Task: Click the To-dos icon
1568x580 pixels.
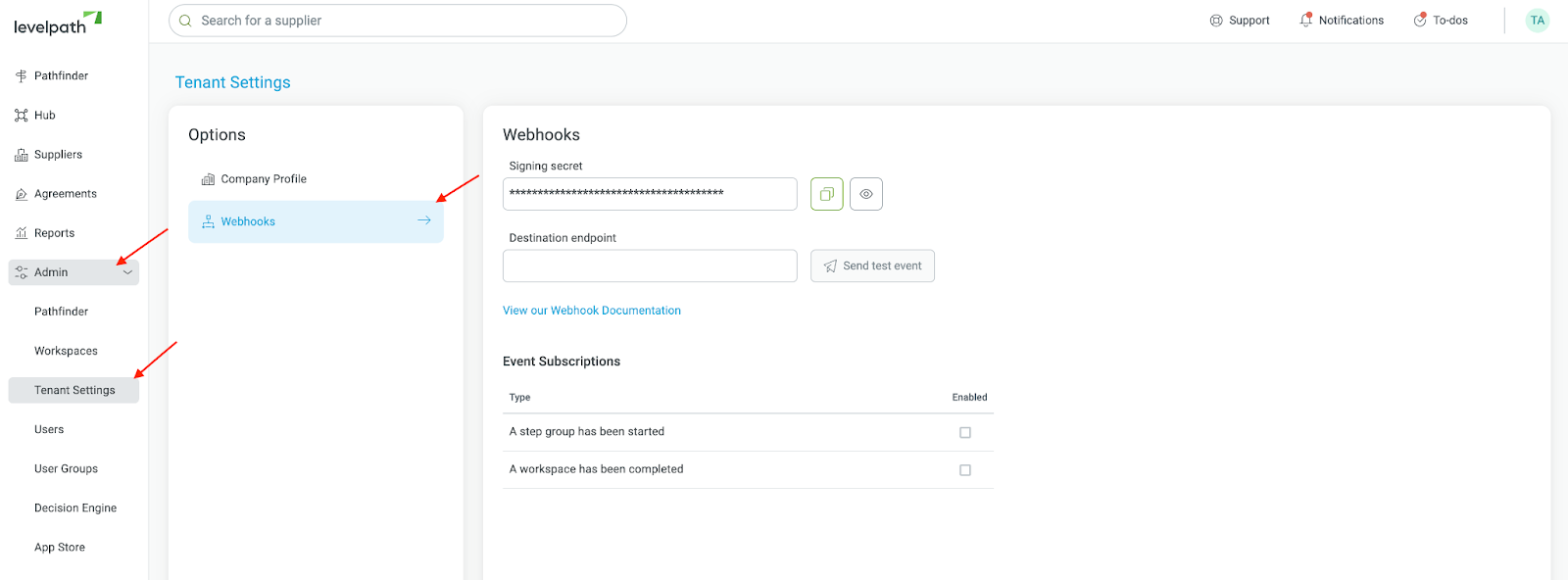Action: tap(1421, 20)
